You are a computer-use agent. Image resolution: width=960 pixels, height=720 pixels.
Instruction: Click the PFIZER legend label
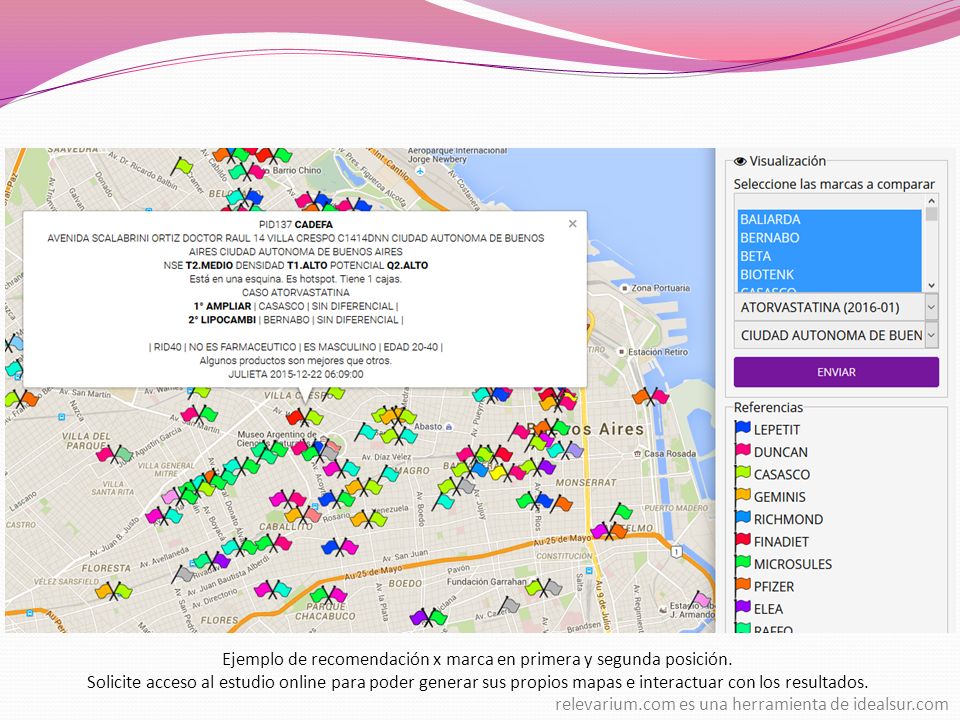[x=774, y=587]
